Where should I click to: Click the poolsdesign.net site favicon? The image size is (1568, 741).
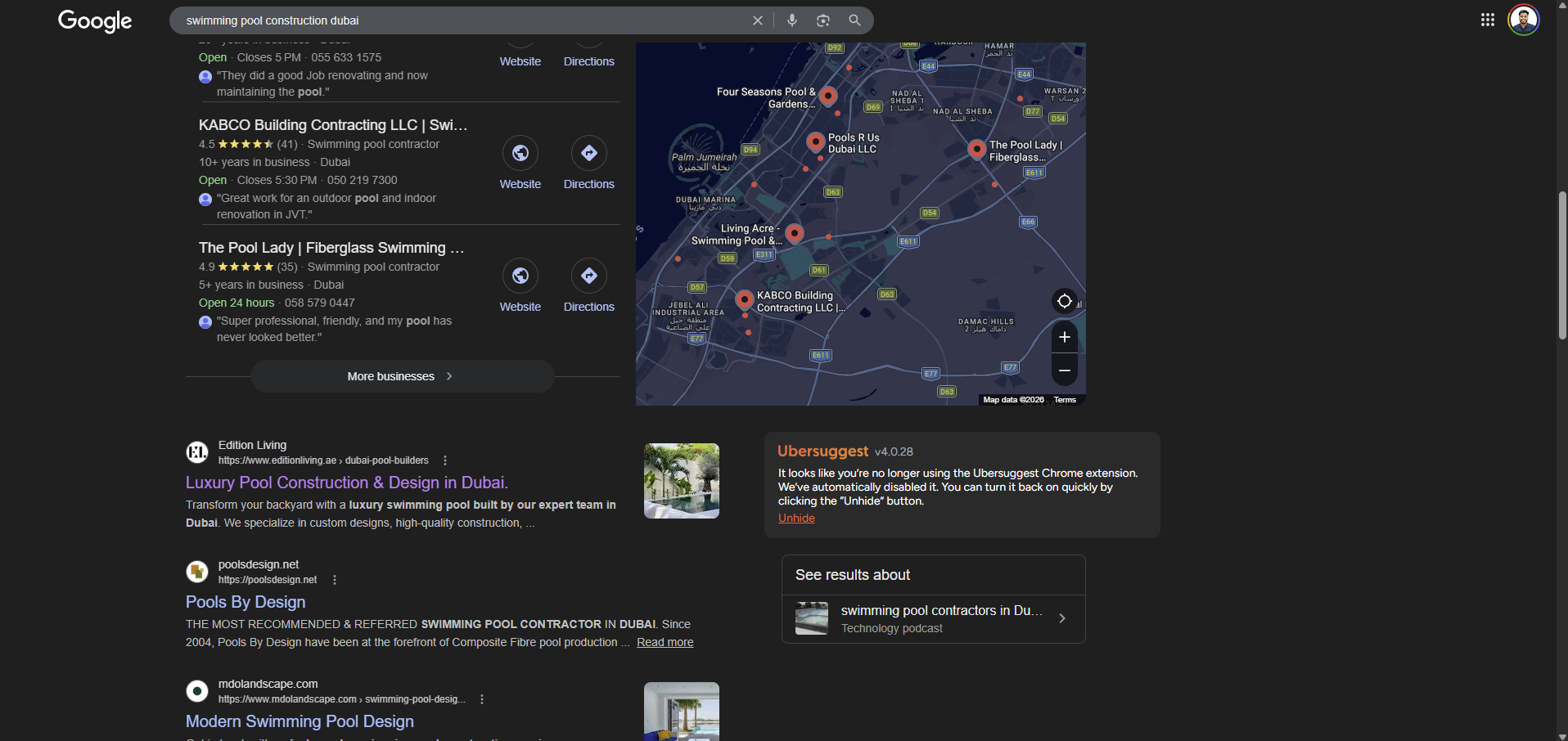(197, 572)
